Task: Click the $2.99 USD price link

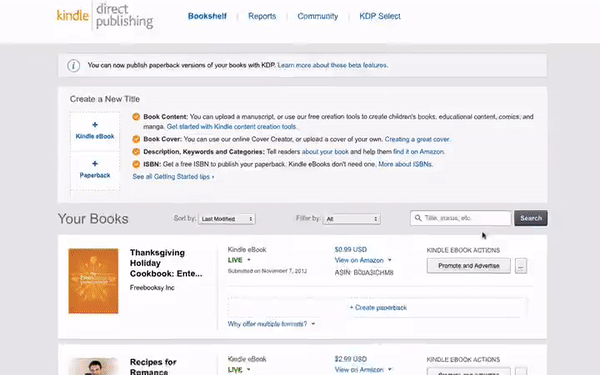Action: tap(351, 359)
